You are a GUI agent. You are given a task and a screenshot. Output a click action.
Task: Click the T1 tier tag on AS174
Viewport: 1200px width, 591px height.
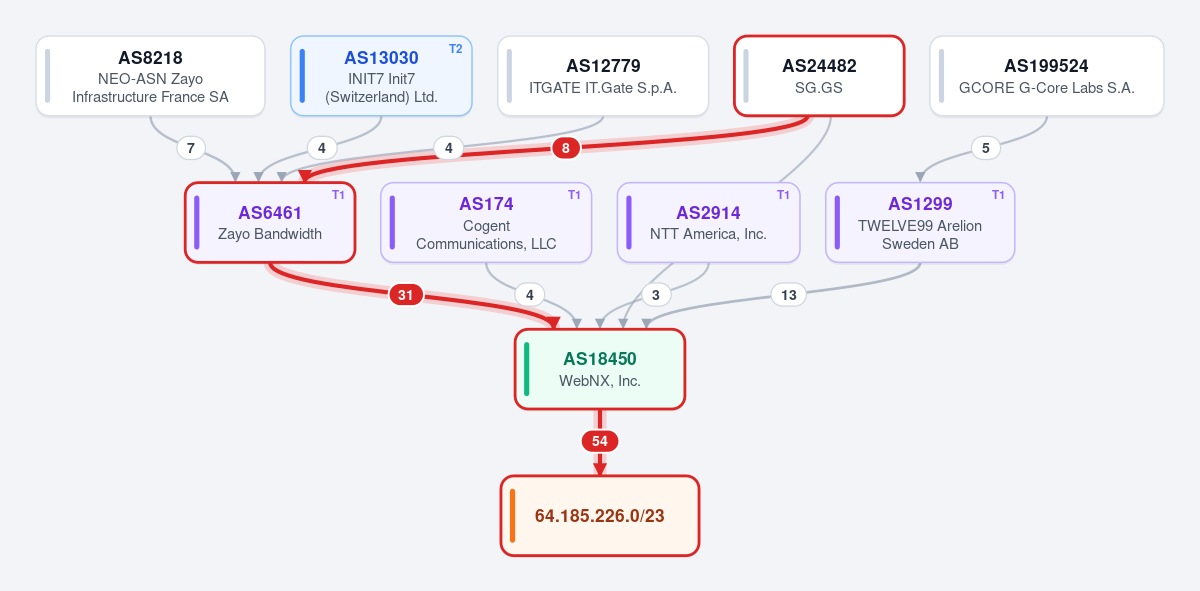[574, 195]
